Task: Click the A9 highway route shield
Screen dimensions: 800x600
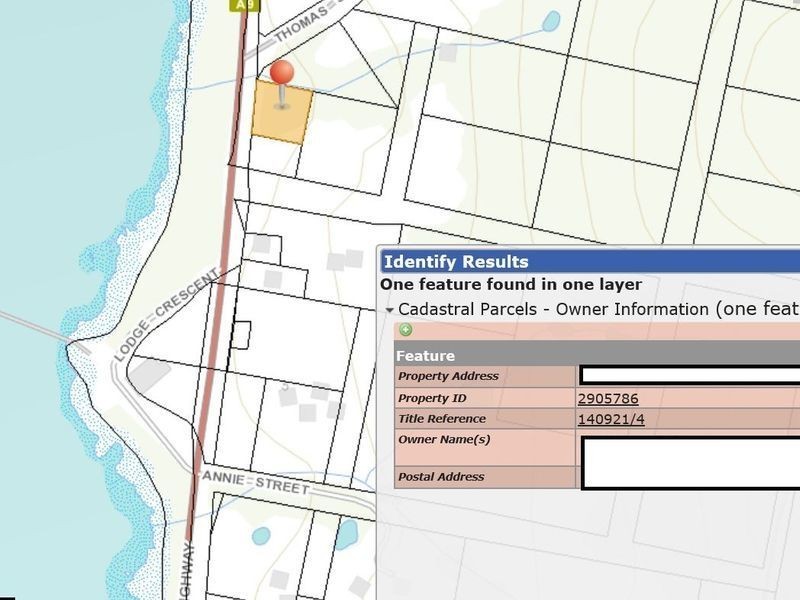Action: pyautogui.click(x=244, y=5)
